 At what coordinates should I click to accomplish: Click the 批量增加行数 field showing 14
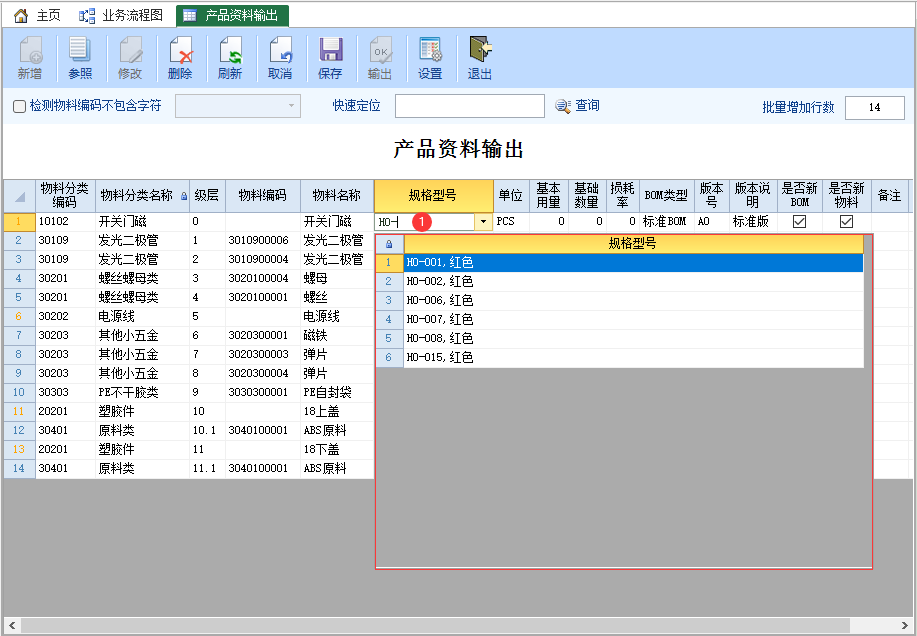(874, 108)
